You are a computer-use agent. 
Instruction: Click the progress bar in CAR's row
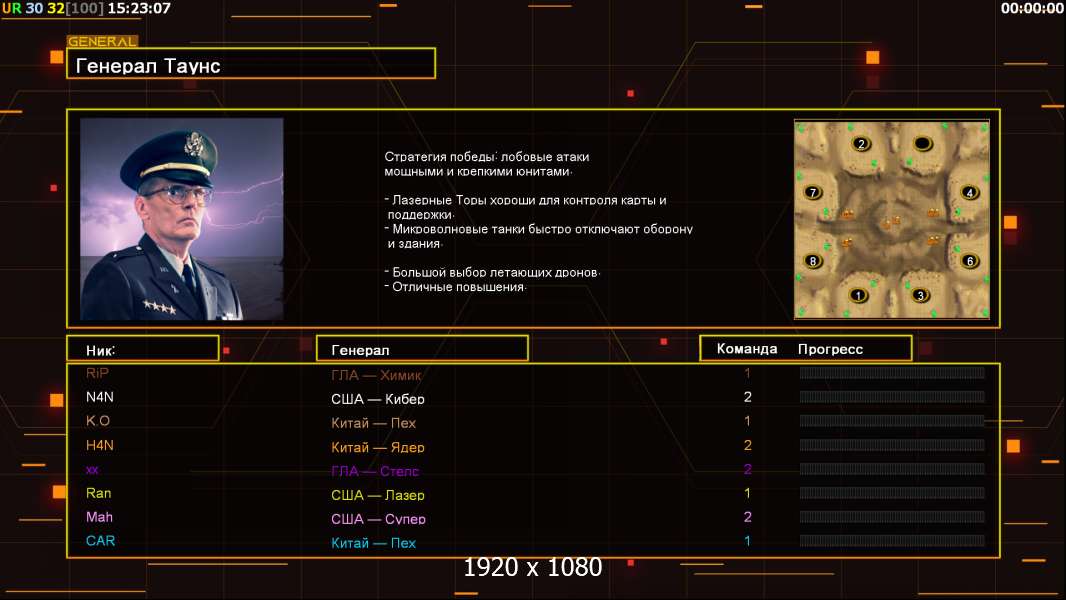click(x=892, y=541)
